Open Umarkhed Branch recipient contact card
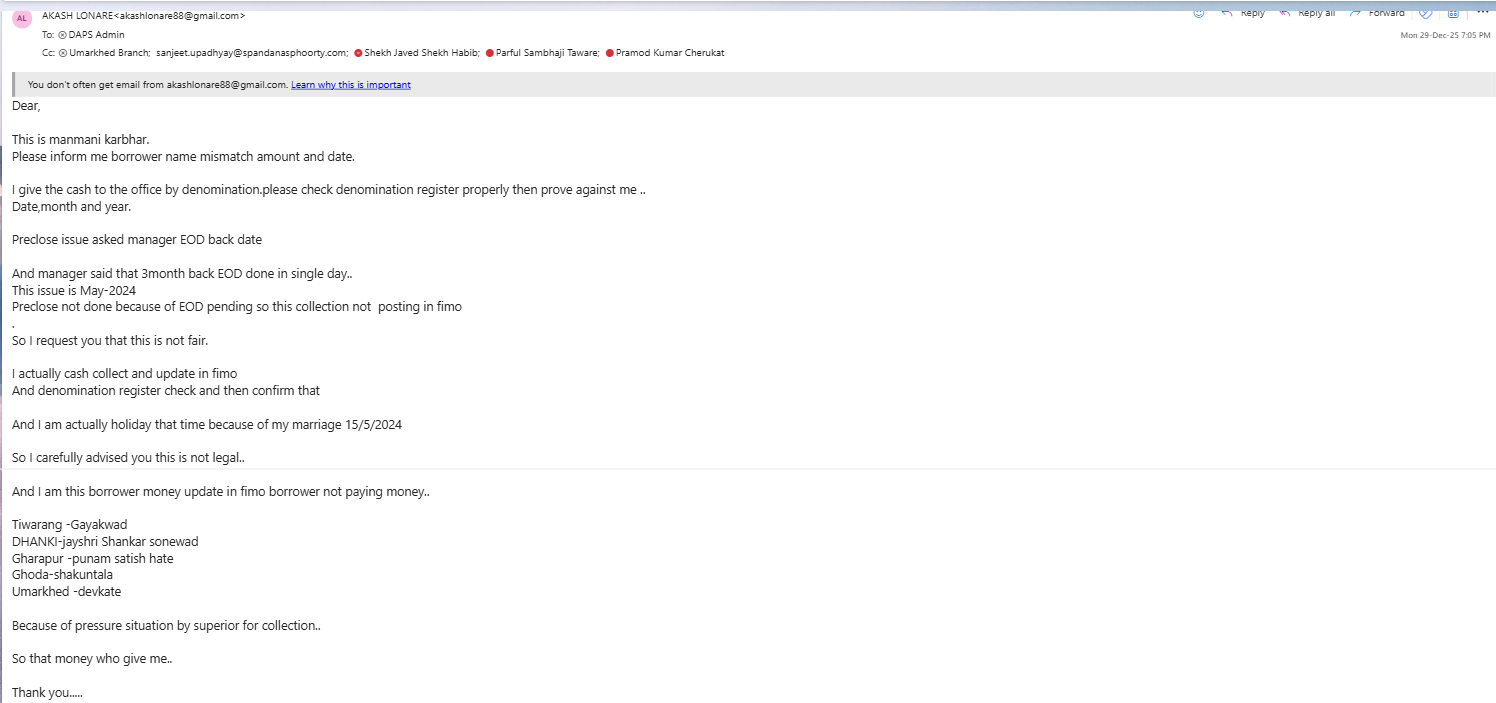The height and width of the screenshot is (703, 1496). click(109, 53)
